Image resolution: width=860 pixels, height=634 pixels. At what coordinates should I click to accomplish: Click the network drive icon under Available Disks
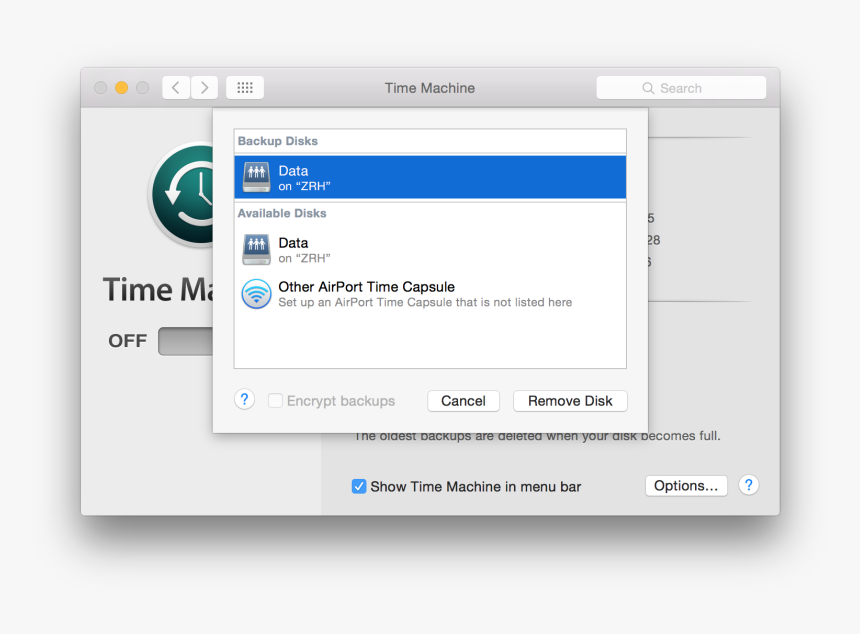[x=256, y=249]
